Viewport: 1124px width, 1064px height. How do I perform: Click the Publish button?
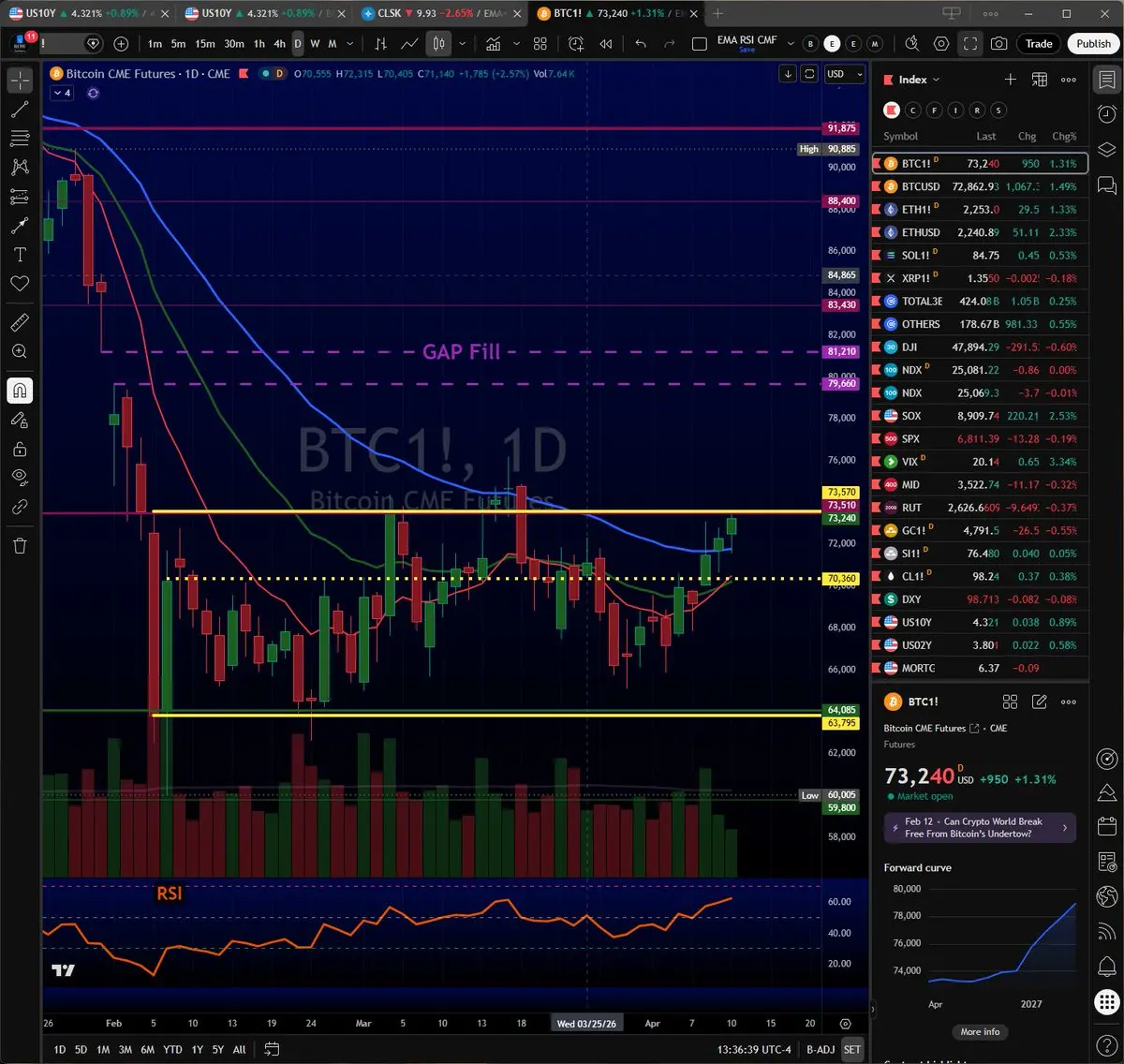point(1093,43)
